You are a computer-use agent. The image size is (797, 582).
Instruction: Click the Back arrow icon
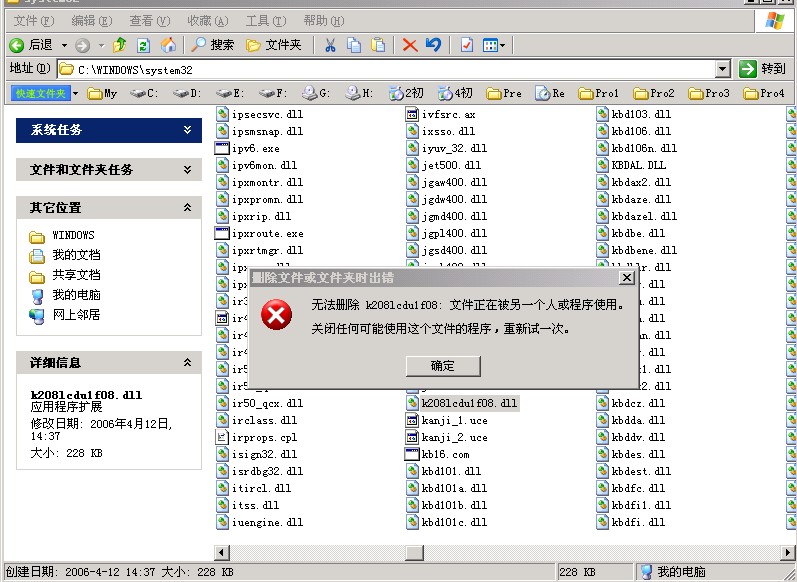tap(17, 45)
